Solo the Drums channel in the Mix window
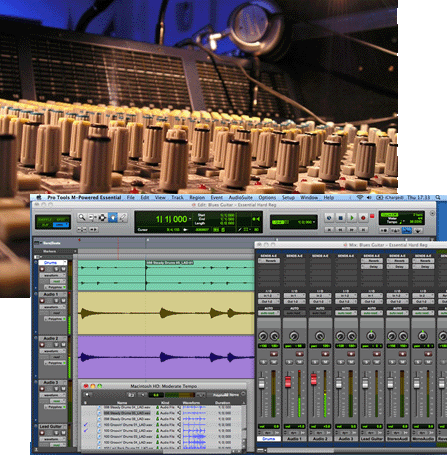 pos(264,362)
